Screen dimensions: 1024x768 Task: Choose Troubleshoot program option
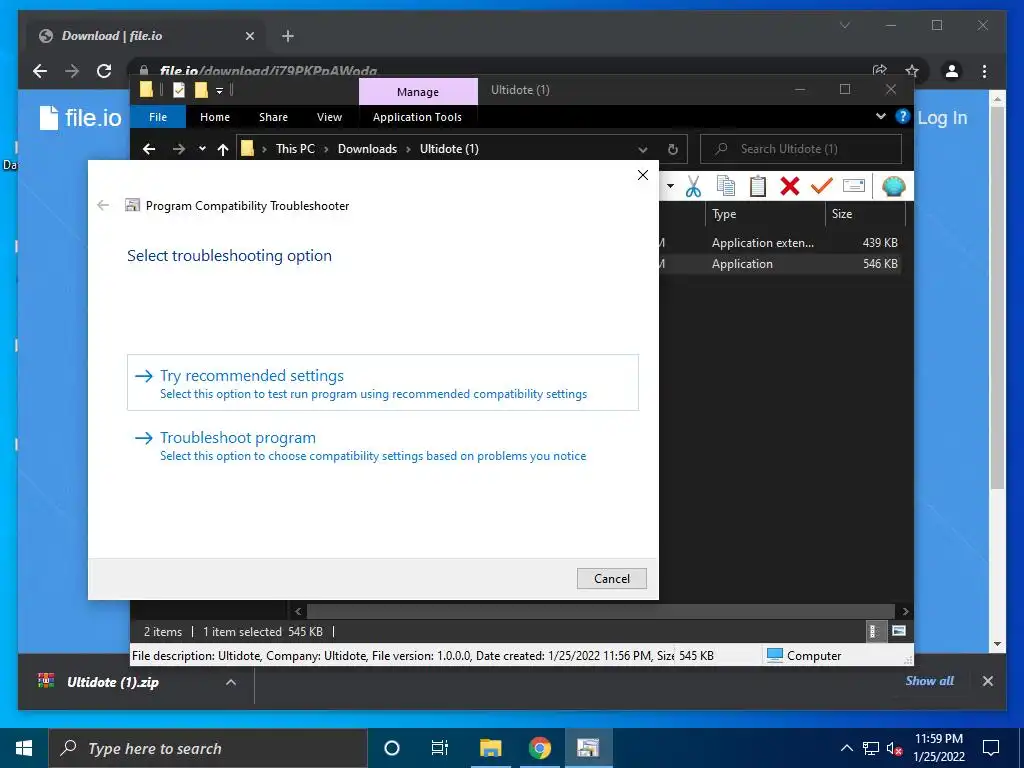(x=383, y=445)
